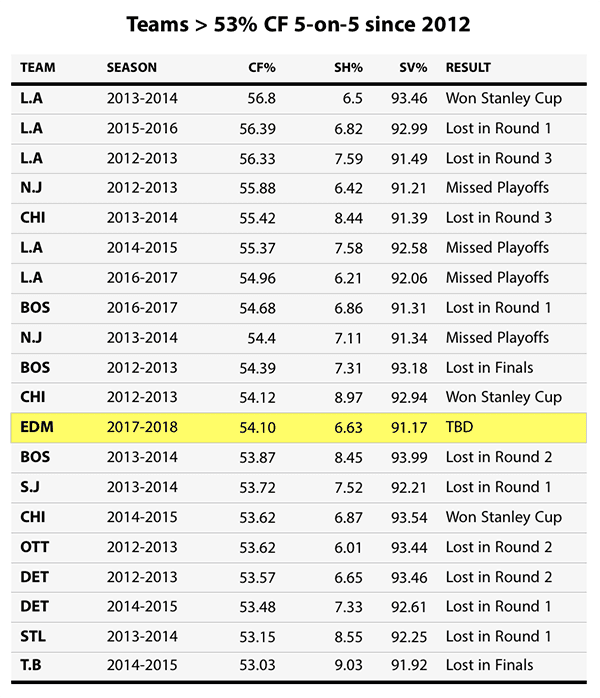Select the 54.10 CF% value in the yellow row
The image size is (600, 698).
point(257,428)
